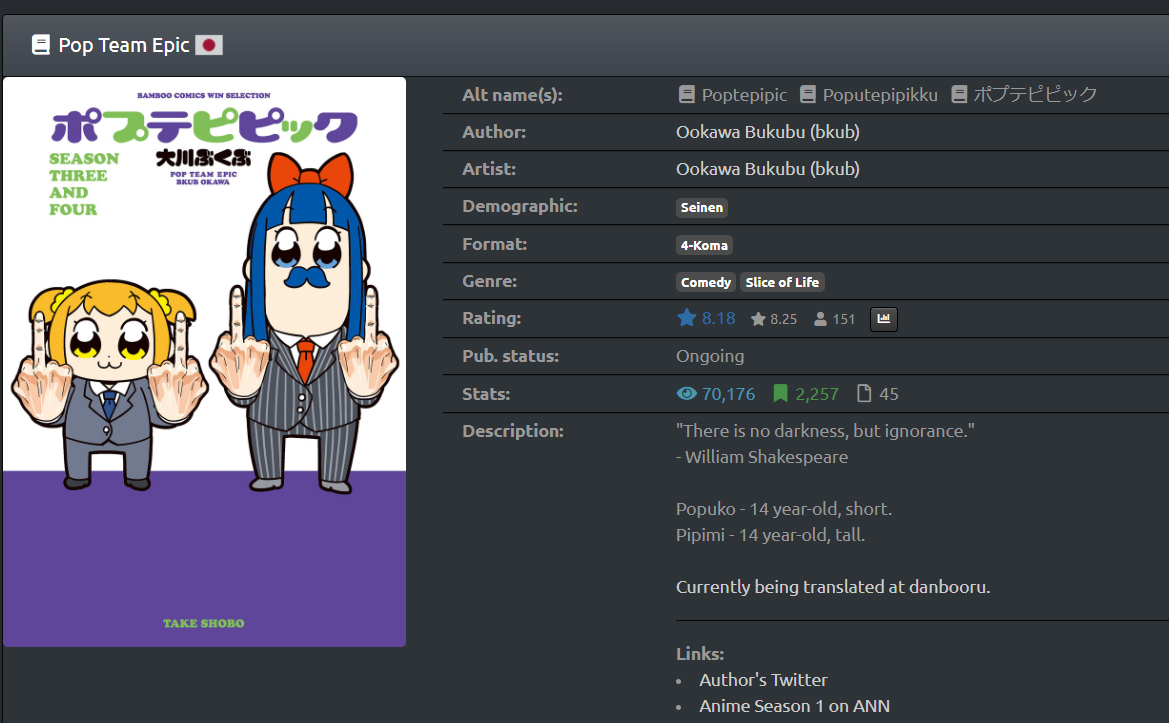The image size is (1169, 723).
Task: Click the "Demographic:" row label
Action: click(520, 206)
